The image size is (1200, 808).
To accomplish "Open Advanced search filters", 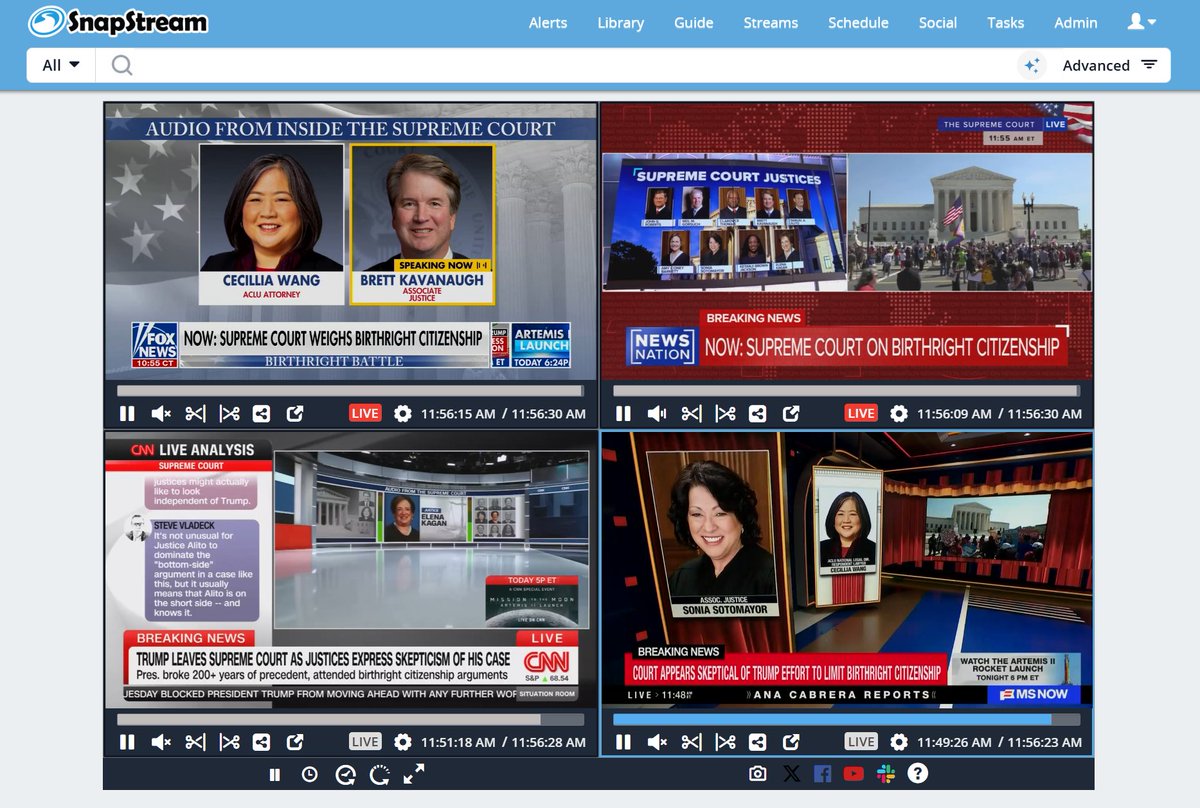I will click(1109, 65).
